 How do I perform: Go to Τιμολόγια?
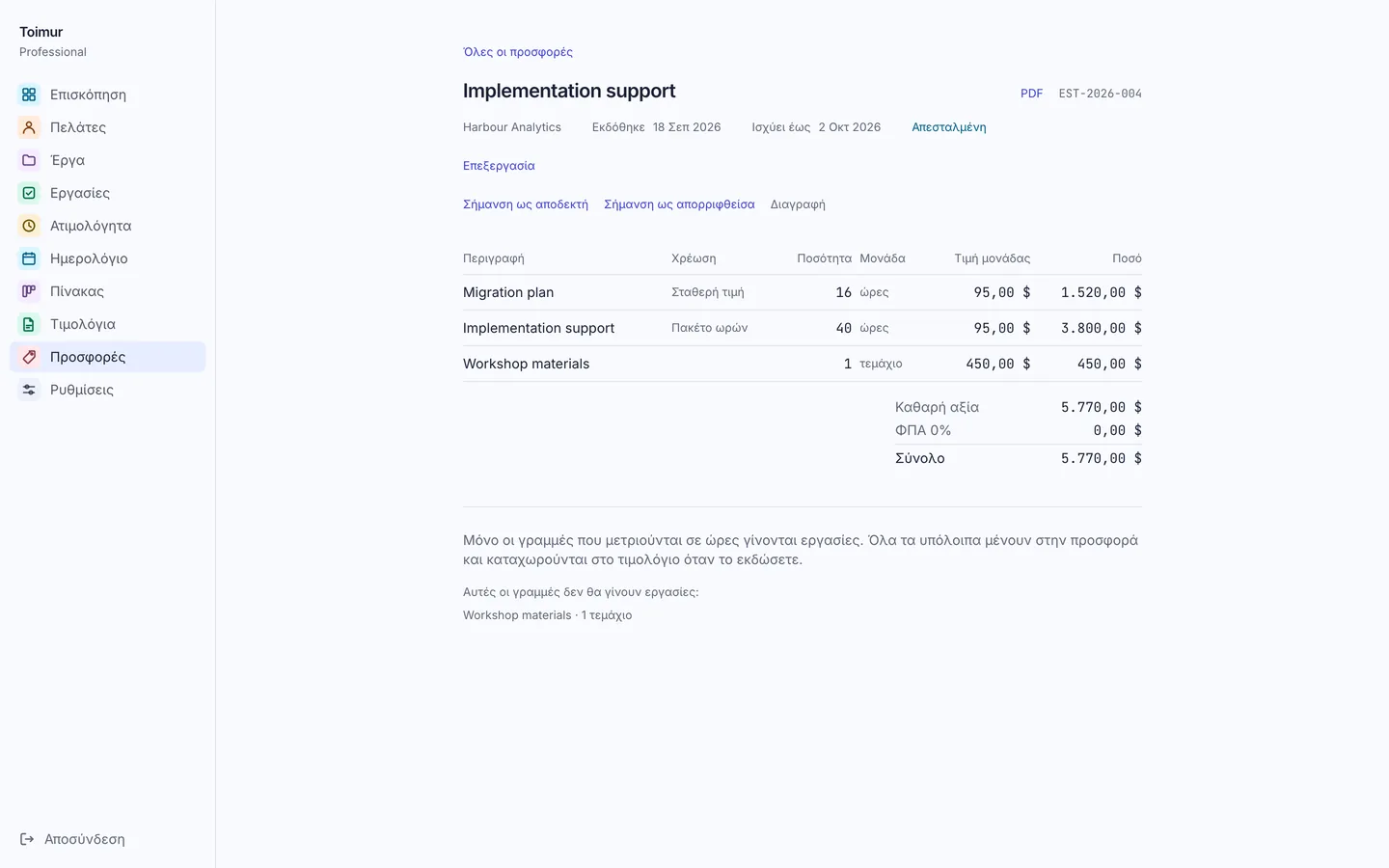tap(107, 324)
